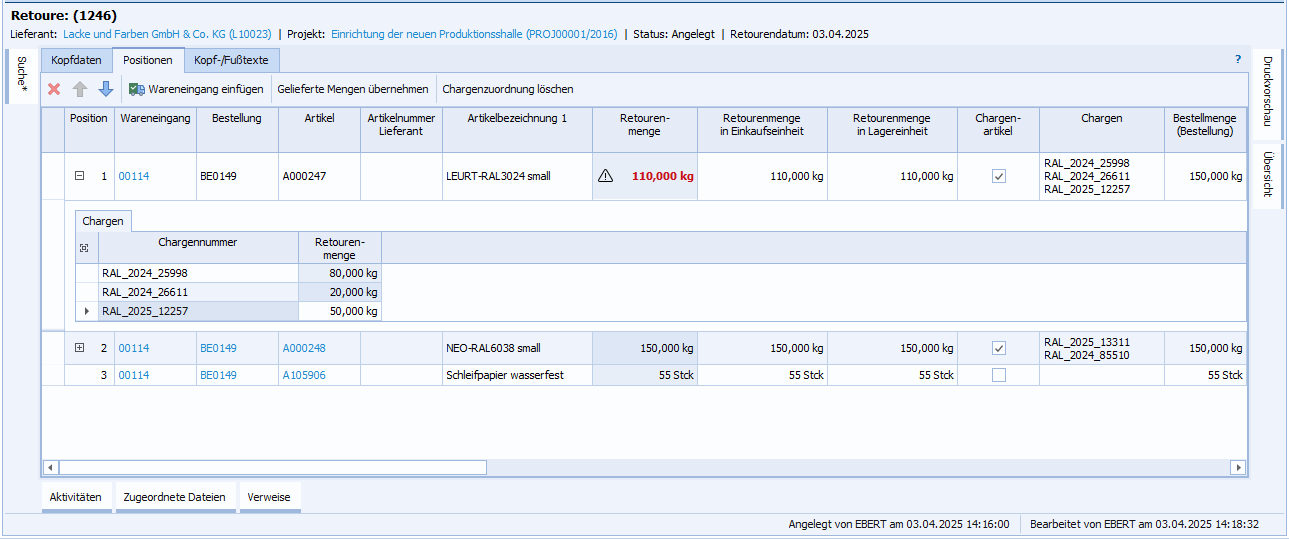Click the Chargen grid selector icon
Image resolution: width=1289 pixels, height=539 pixels.
[83, 247]
